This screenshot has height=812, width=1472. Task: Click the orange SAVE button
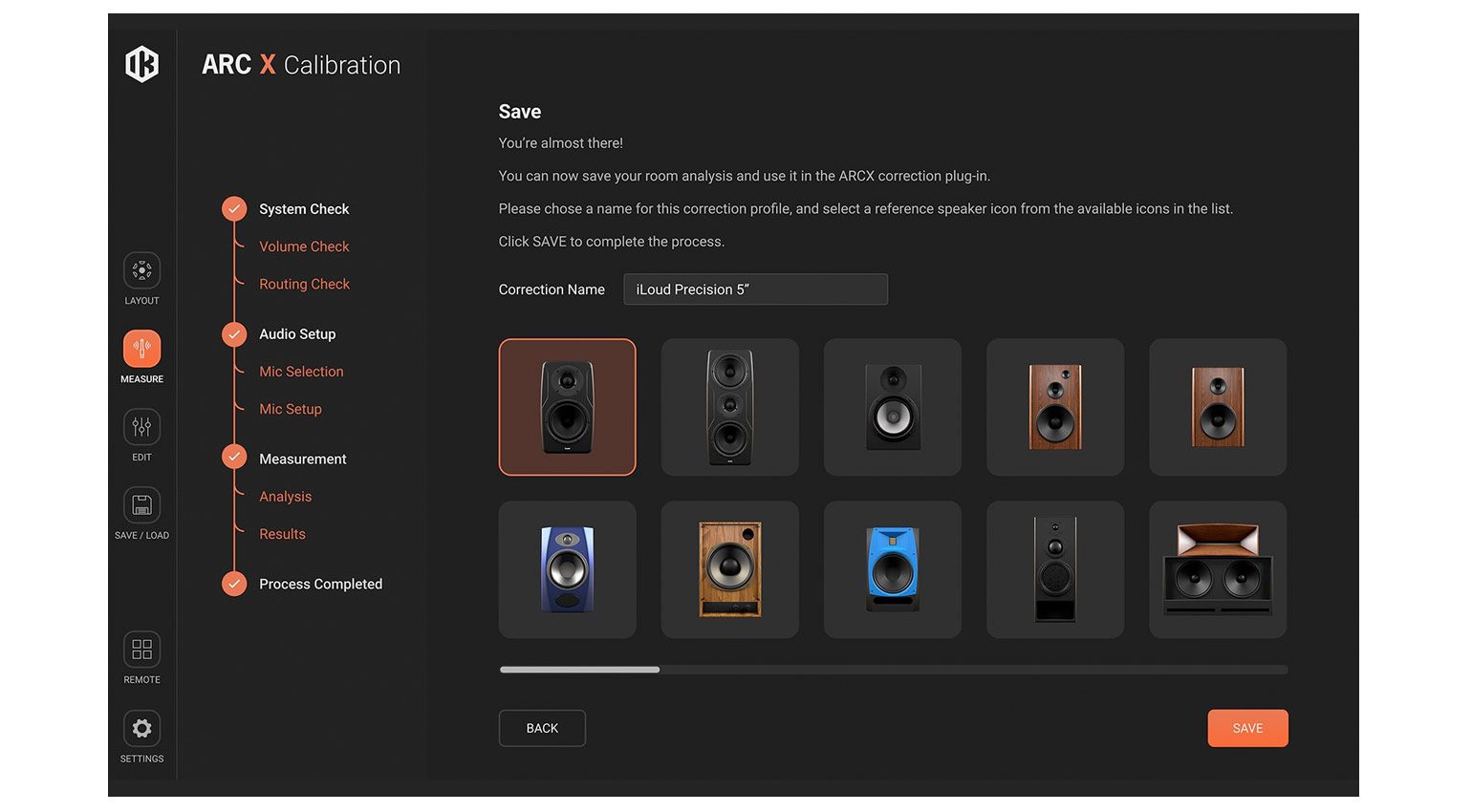[1247, 728]
